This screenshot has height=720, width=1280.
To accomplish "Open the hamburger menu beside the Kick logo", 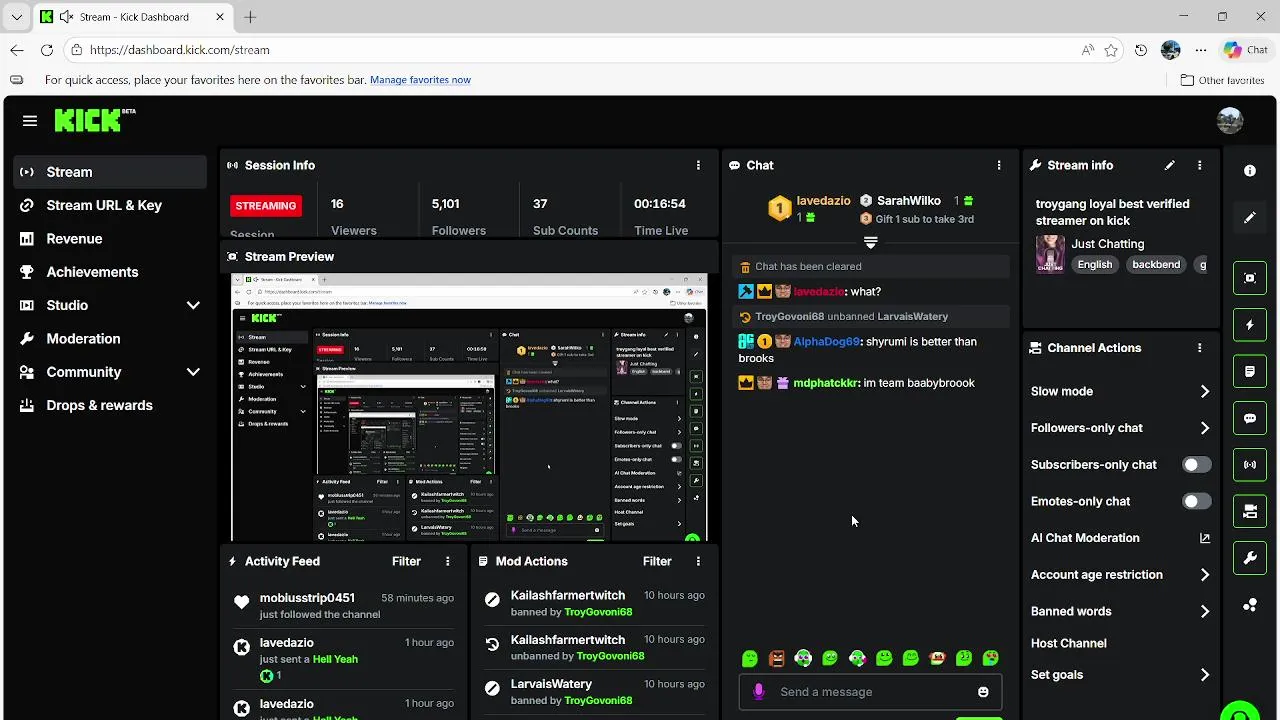I will coord(30,121).
